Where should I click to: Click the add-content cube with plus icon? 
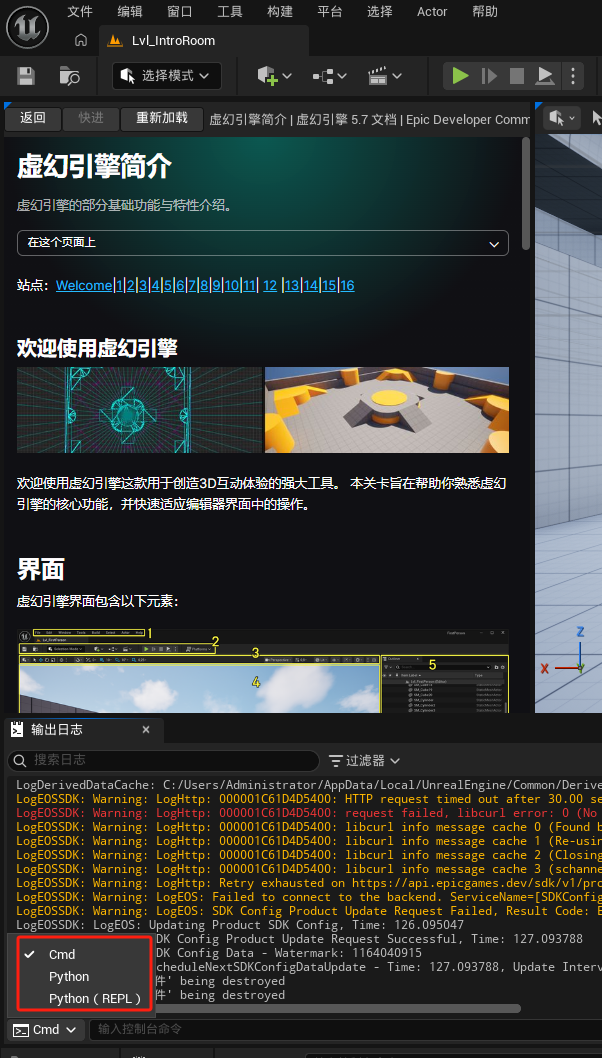[268, 76]
